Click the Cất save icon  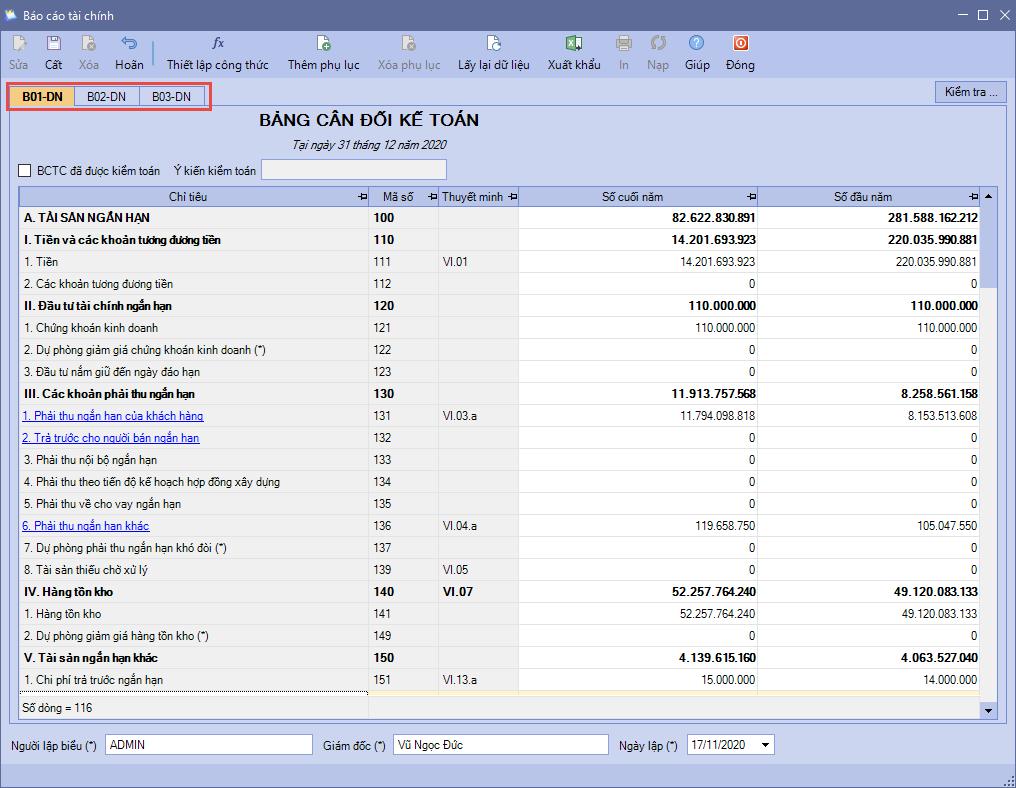click(x=53, y=44)
